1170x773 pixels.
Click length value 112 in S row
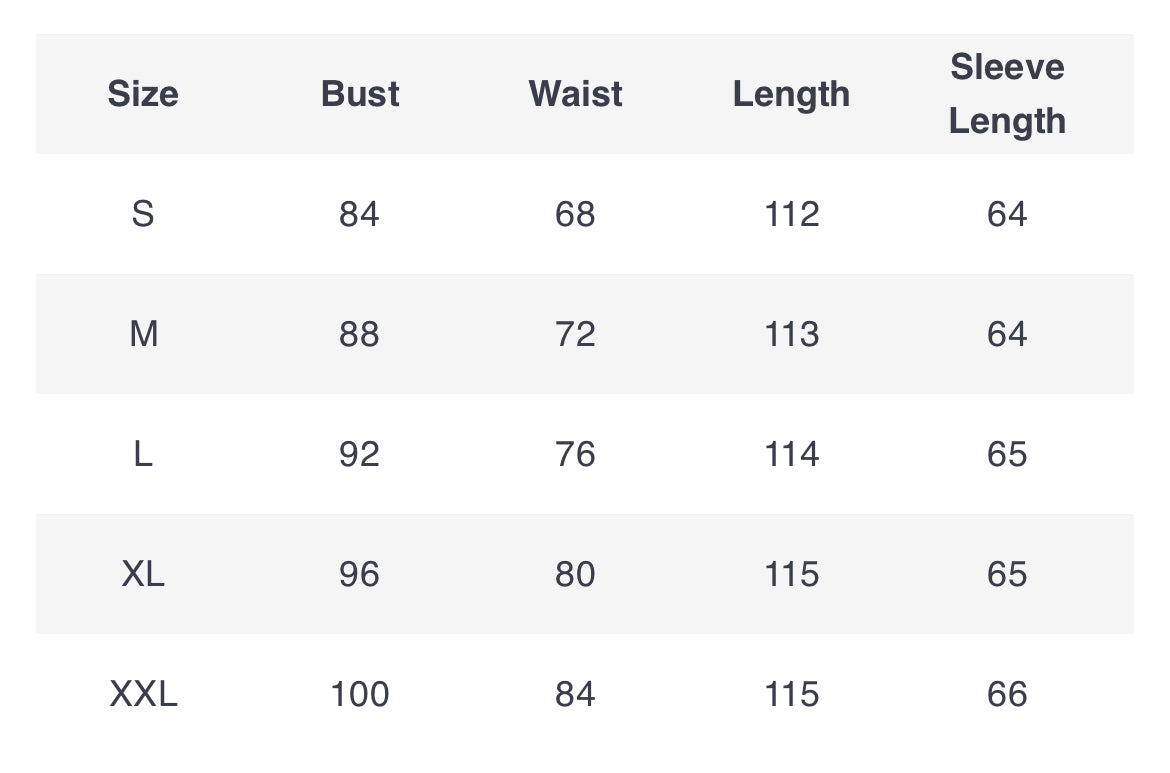click(x=792, y=214)
